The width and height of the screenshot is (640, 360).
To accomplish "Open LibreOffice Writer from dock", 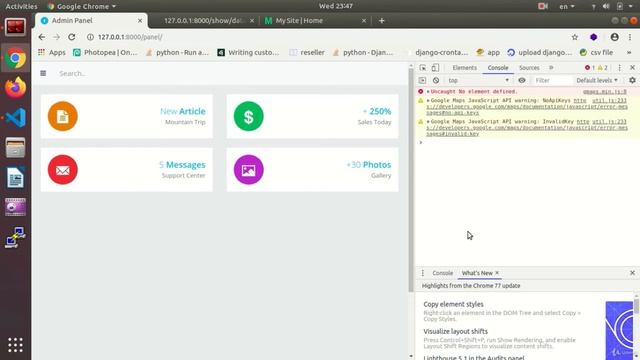I will point(16,178).
